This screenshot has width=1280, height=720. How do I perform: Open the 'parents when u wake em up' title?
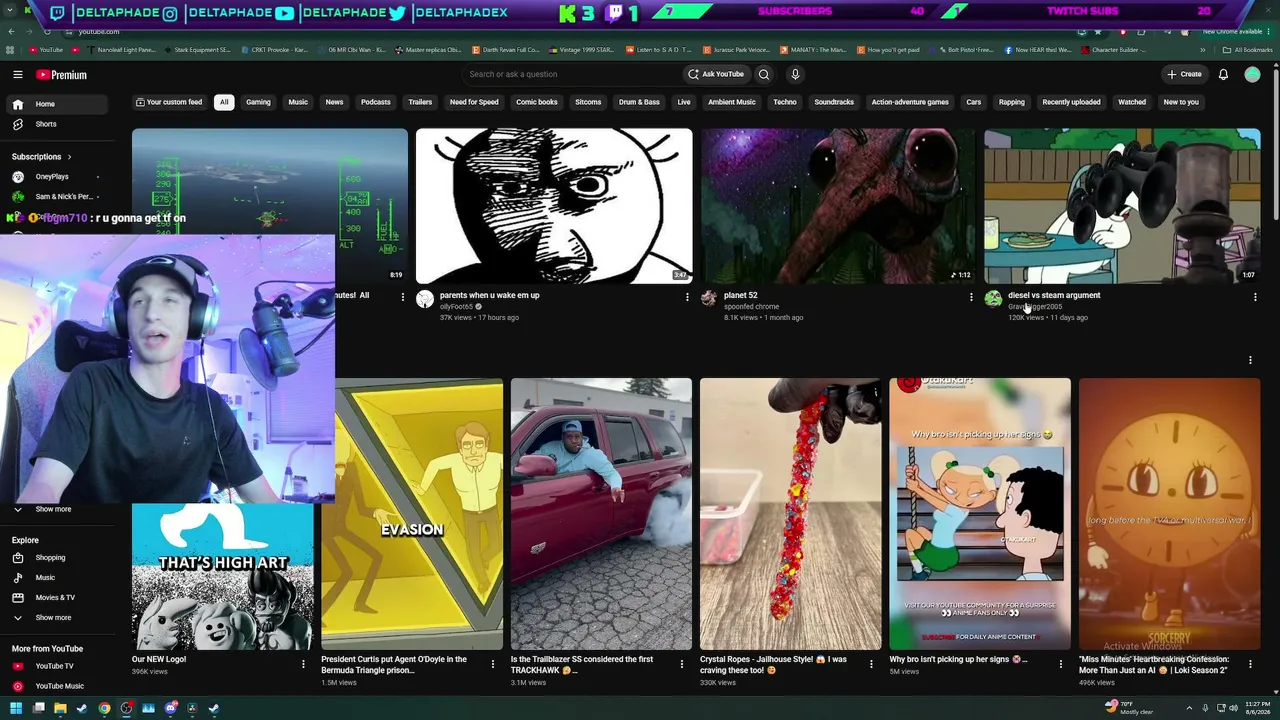490,295
